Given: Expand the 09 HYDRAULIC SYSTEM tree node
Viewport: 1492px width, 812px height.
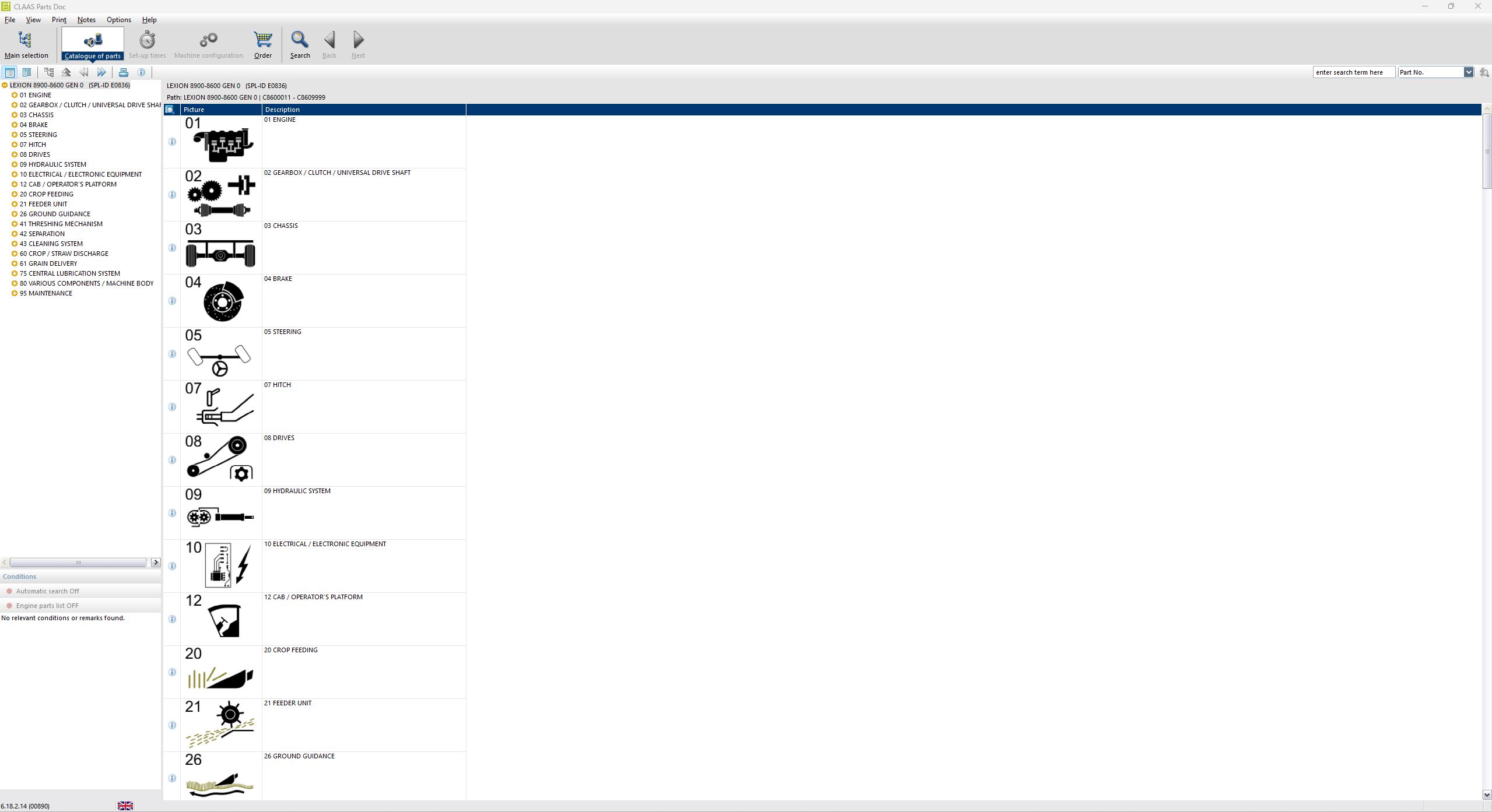Looking at the screenshot, I should [15, 164].
